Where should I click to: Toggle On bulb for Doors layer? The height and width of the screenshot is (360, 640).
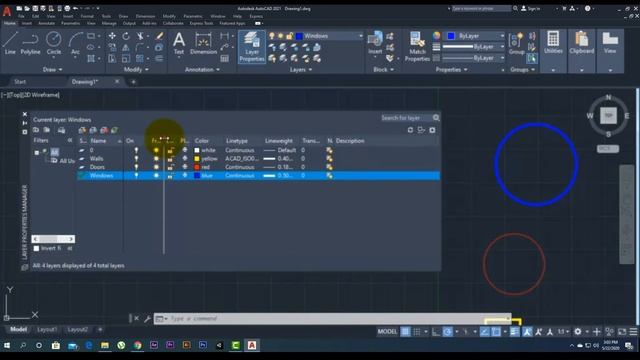coord(136,167)
